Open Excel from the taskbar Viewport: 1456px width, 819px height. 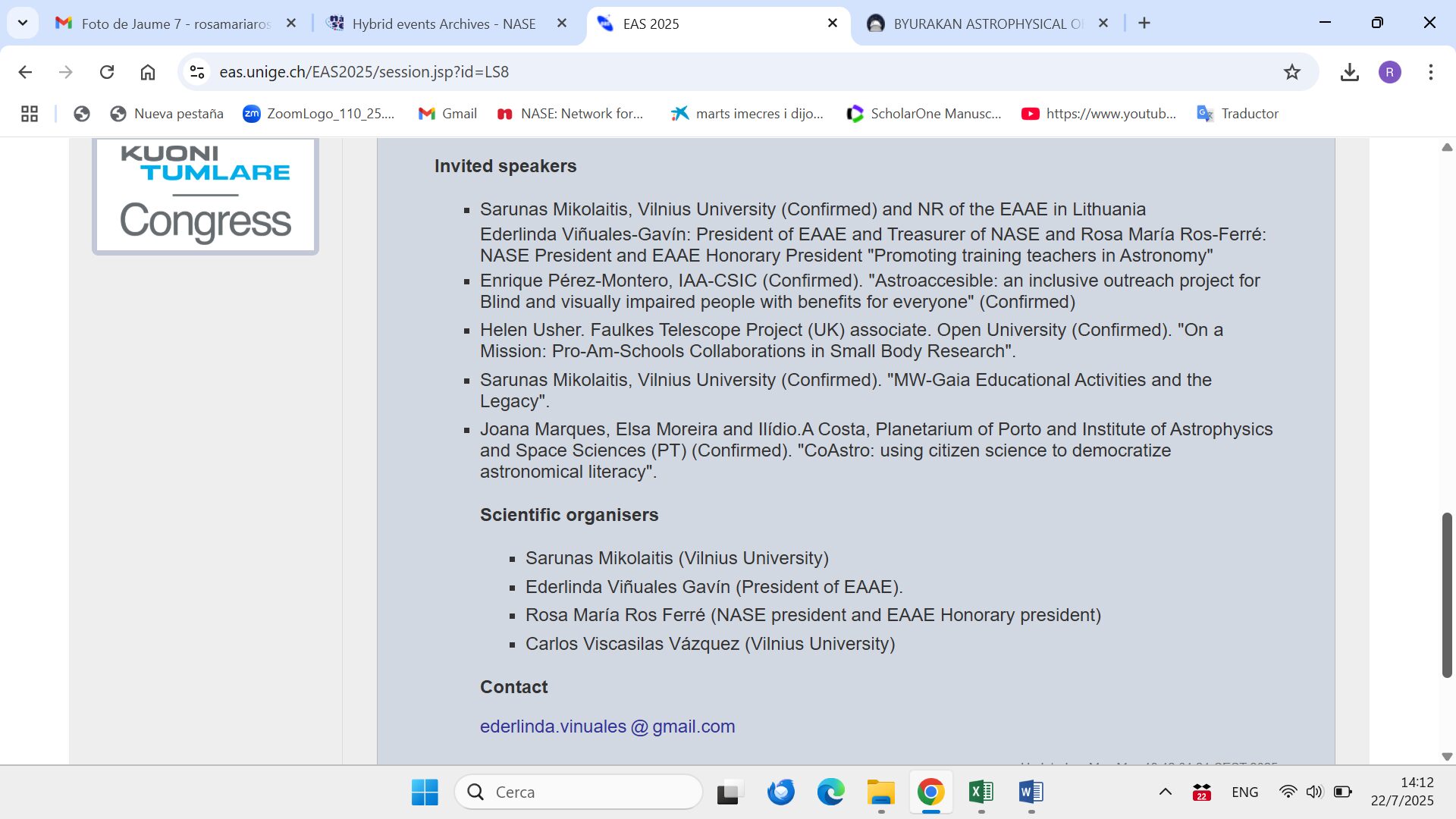click(x=981, y=792)
